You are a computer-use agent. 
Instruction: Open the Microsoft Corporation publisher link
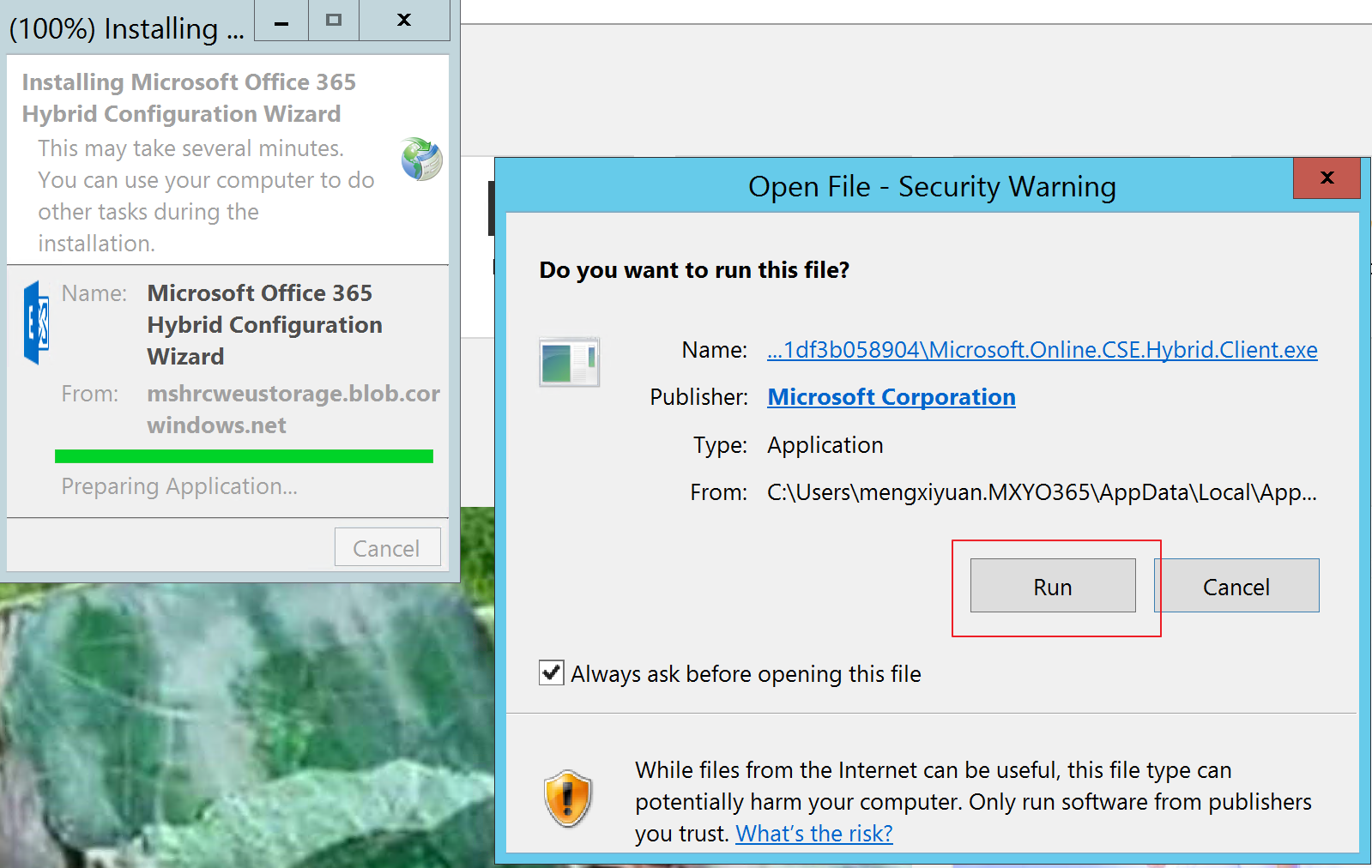[891, 397]
